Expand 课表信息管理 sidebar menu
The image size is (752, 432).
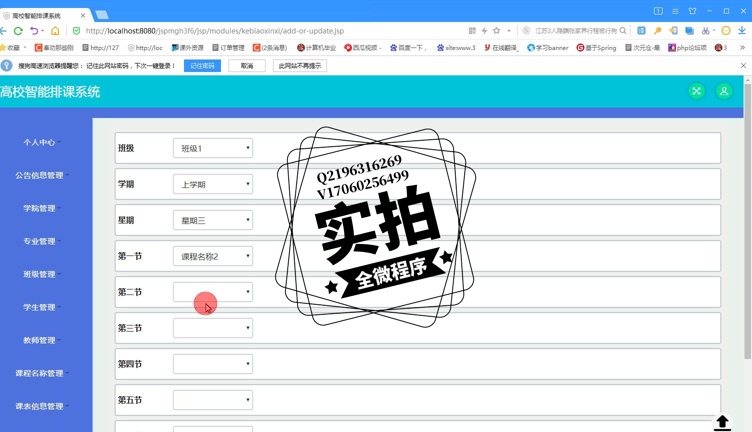(40, 406)
